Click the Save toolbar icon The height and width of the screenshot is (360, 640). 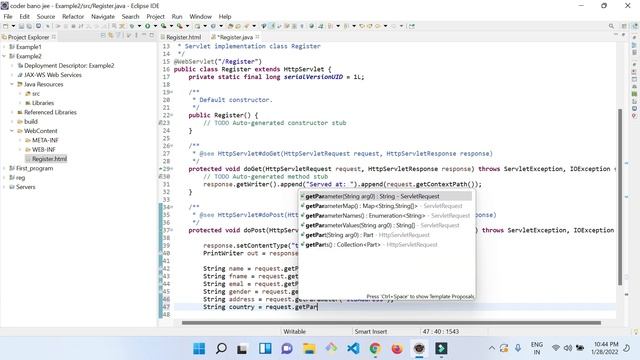coord(21,26)
